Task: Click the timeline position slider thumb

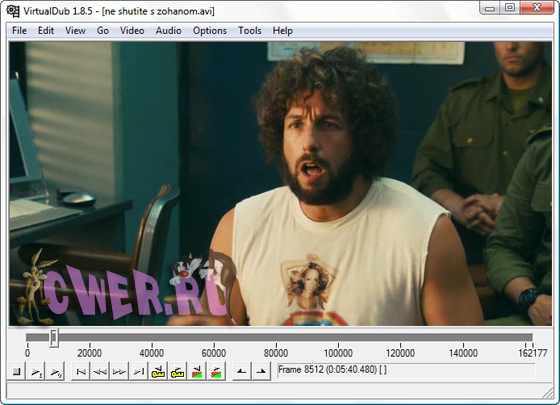Action: click(54, 338)
